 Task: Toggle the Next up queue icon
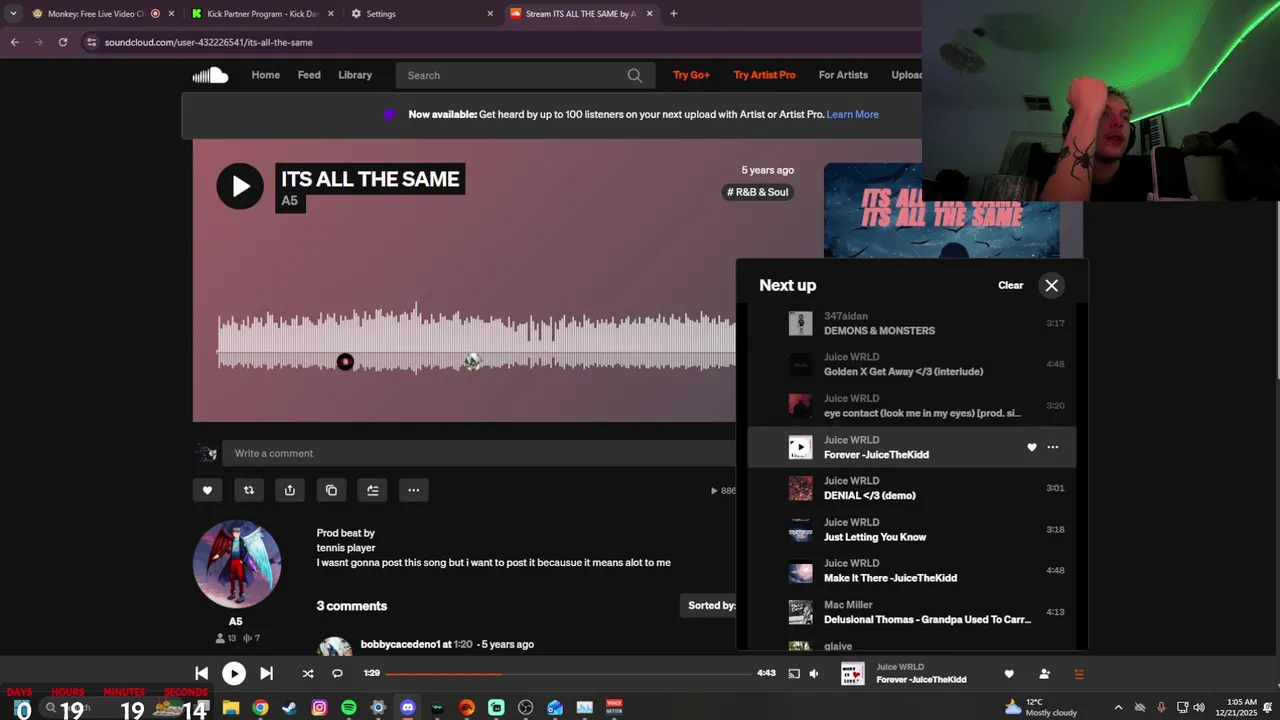pos(1078,674)
